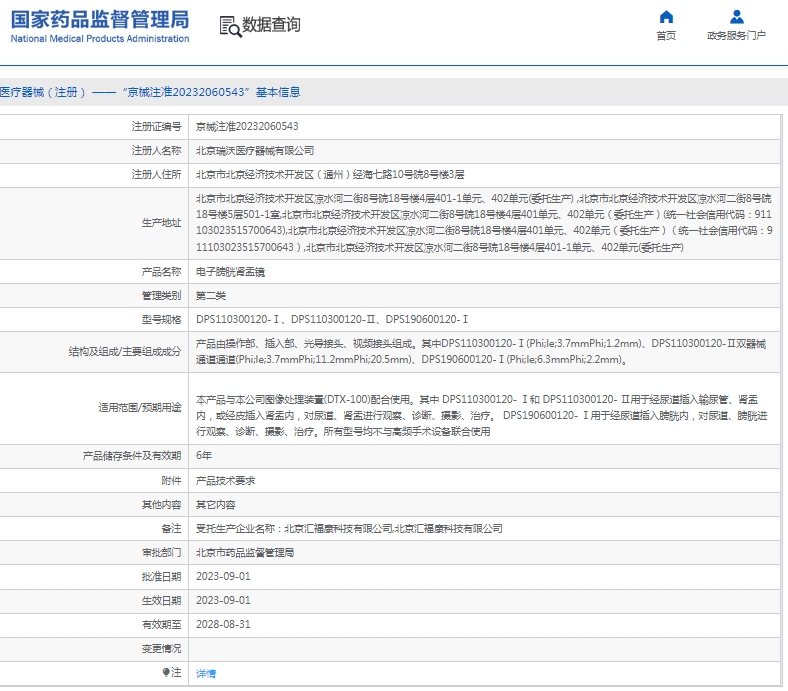
Task: Click the 数据查询 heading text
Action: click(x=271, y=25)
